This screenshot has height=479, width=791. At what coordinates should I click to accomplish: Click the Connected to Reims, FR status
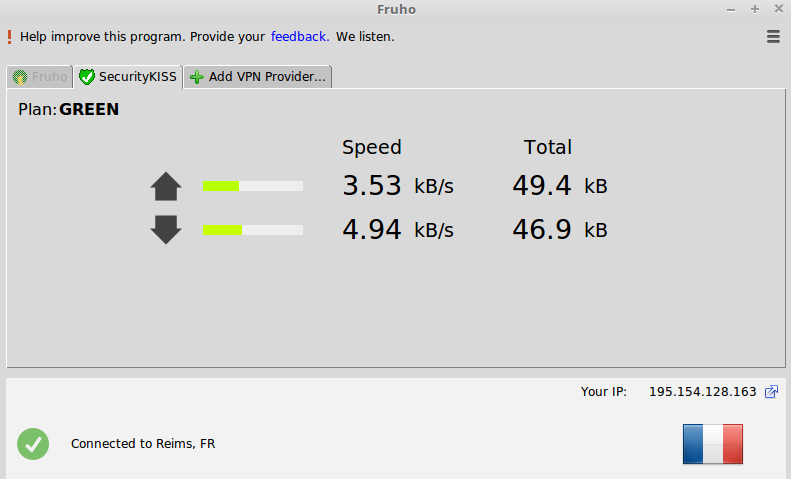click(x=143, y=443)
